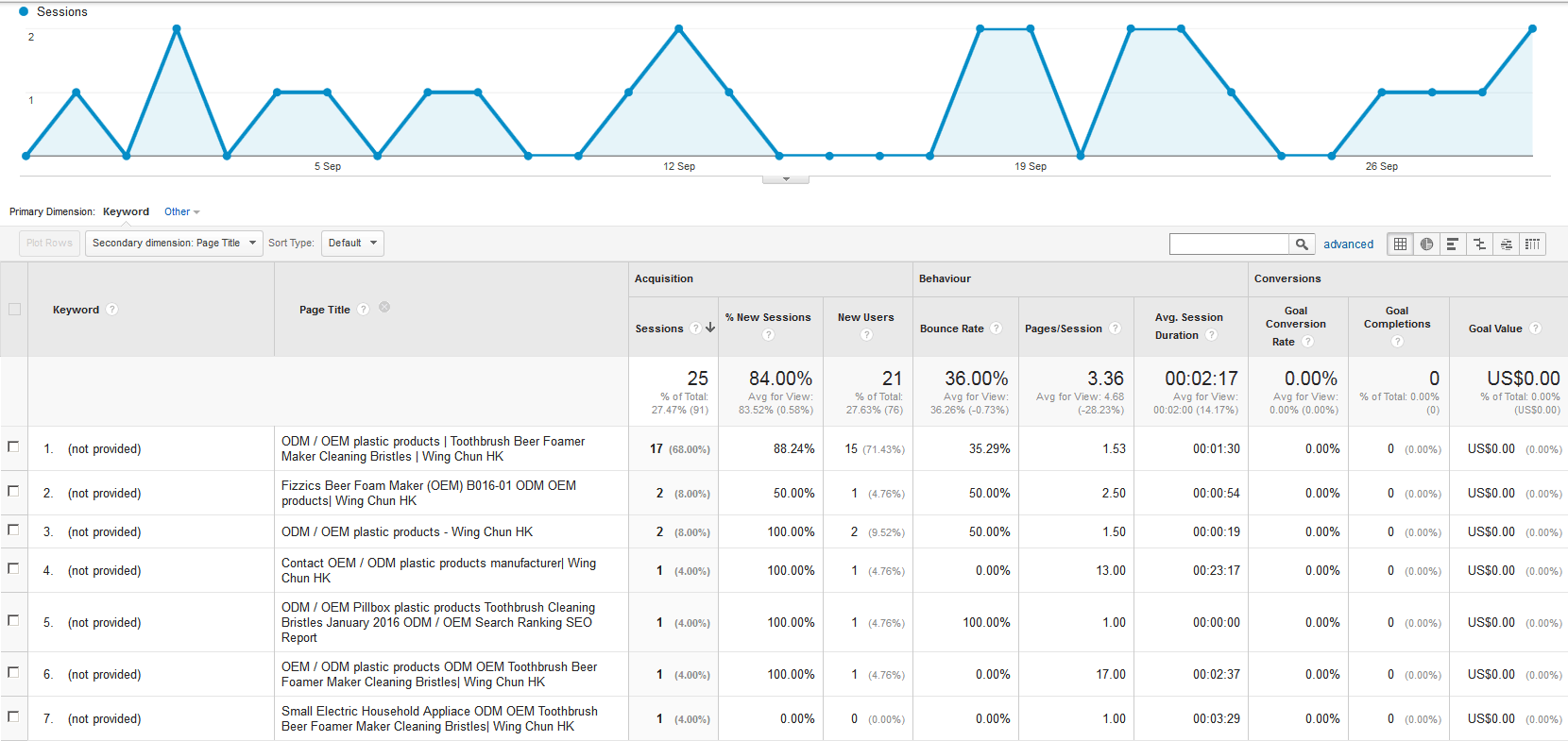Open the Sort Type Default dropdown

tap(352, 244)
